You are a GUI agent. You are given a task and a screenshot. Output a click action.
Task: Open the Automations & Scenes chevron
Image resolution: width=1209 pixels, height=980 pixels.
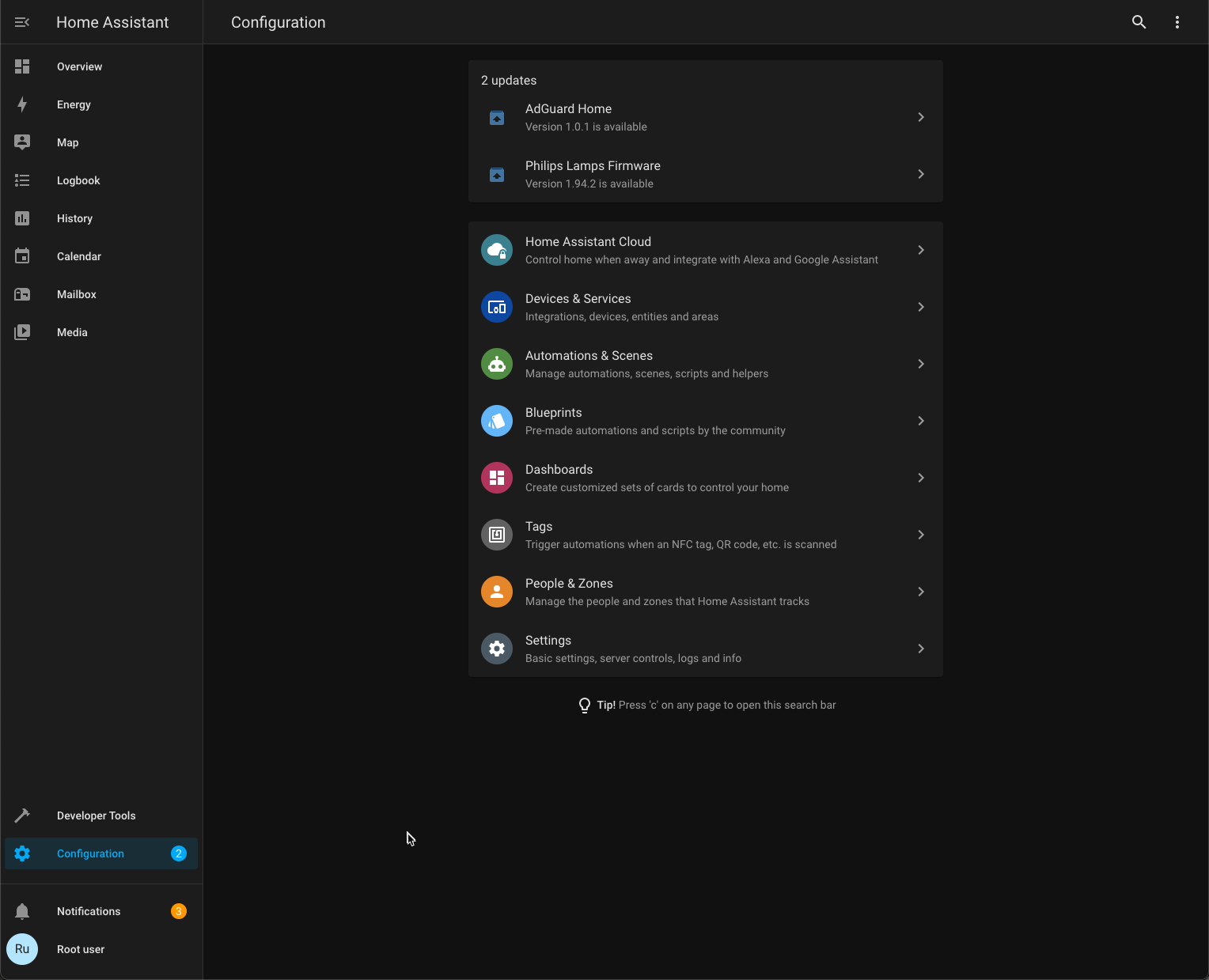pyautogui.click(x=921, y=364)
